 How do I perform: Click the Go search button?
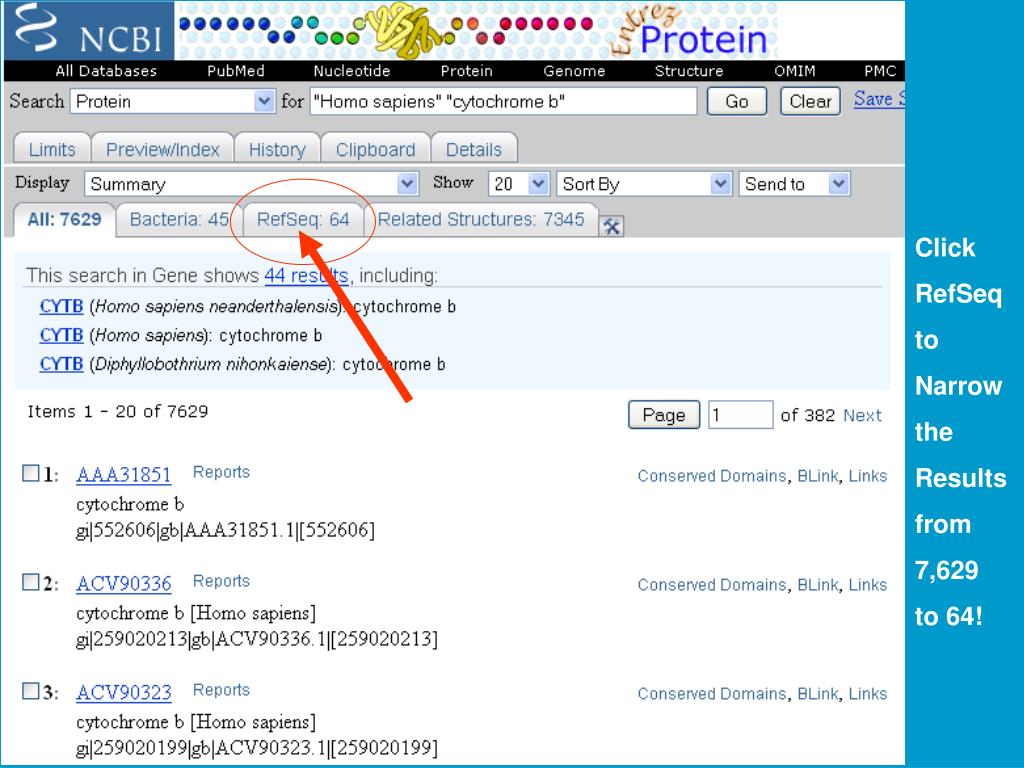click(737, 101)
